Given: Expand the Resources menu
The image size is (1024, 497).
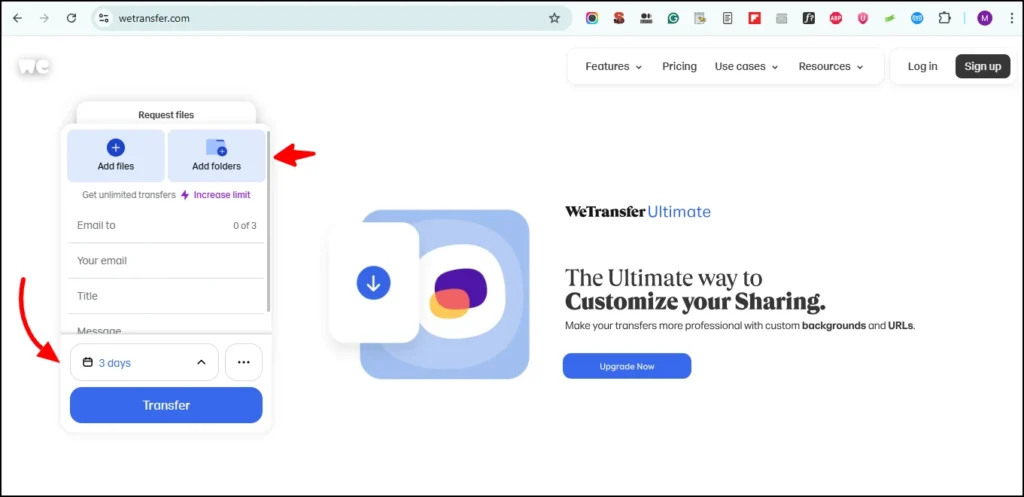Looking at the screenshot, I should (830, 67).
